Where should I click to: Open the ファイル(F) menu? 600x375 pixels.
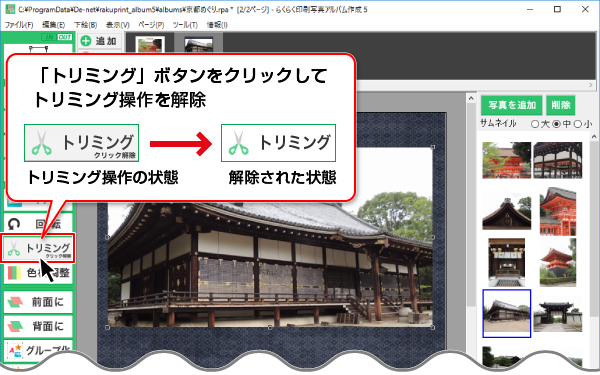click(19, 25)
